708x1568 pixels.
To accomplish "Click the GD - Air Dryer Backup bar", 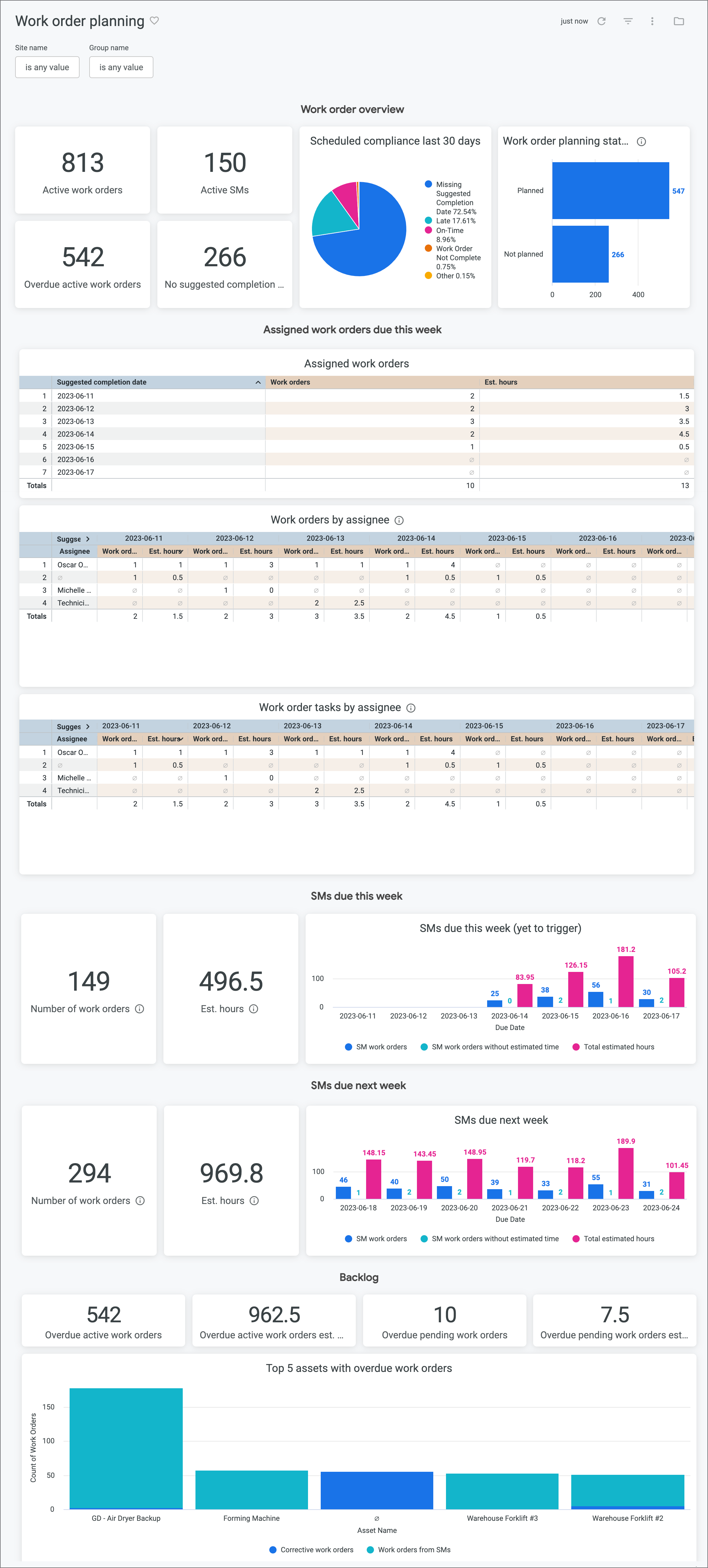I will tap(126, 1448).
